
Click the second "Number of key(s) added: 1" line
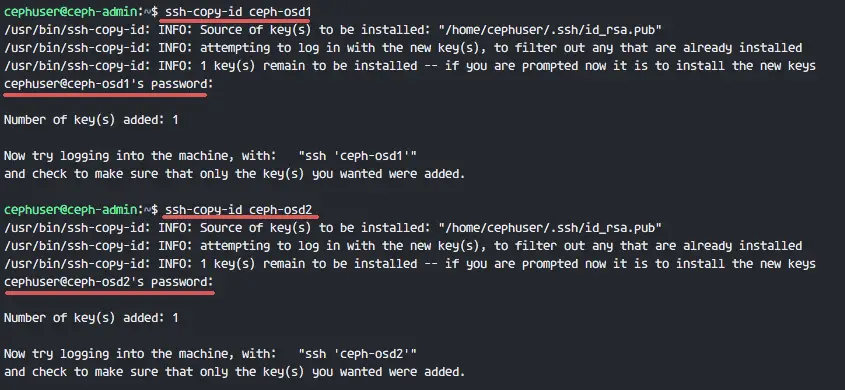[91, 318]
